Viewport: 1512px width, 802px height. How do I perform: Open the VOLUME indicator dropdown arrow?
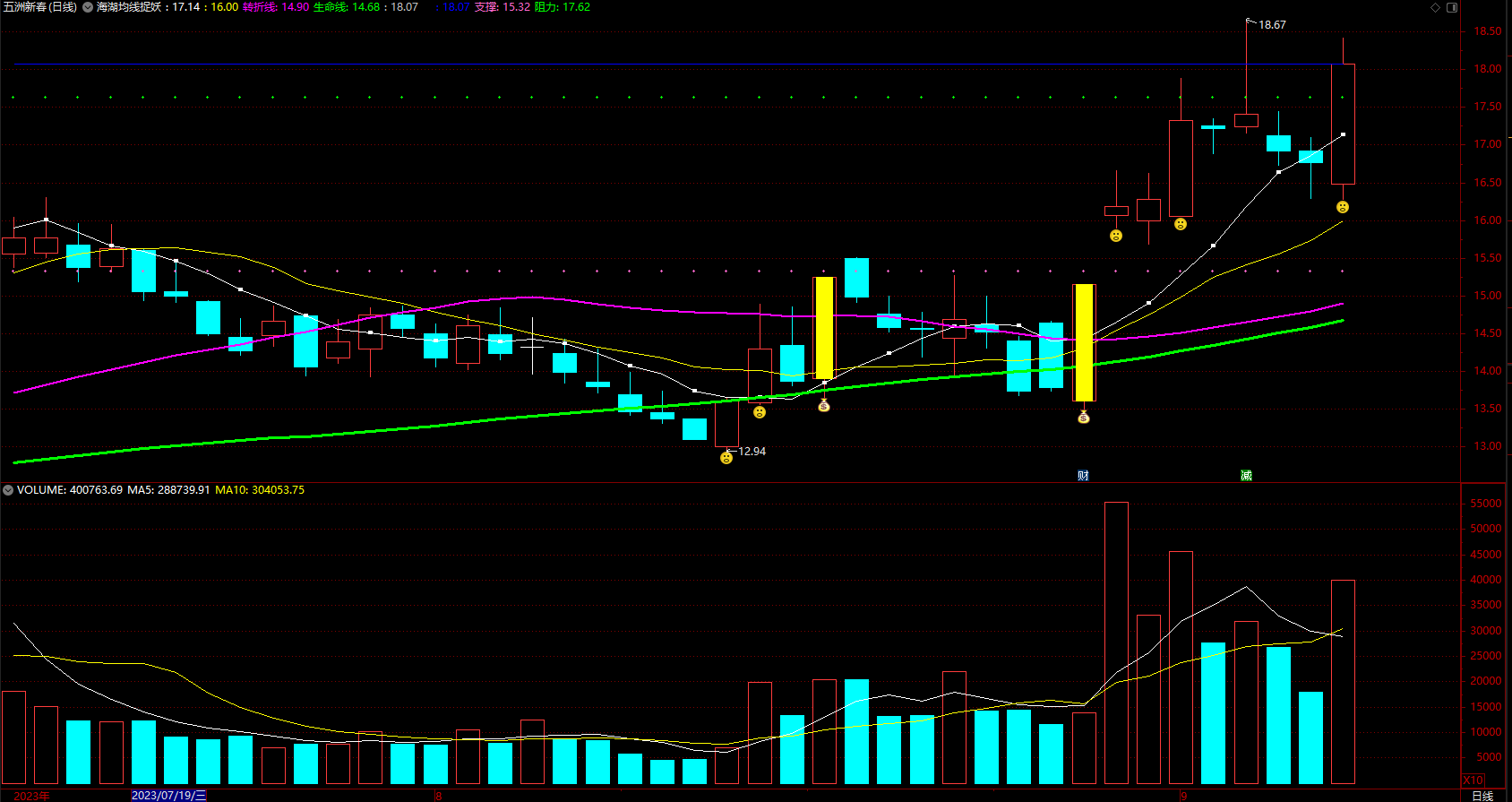8,490
